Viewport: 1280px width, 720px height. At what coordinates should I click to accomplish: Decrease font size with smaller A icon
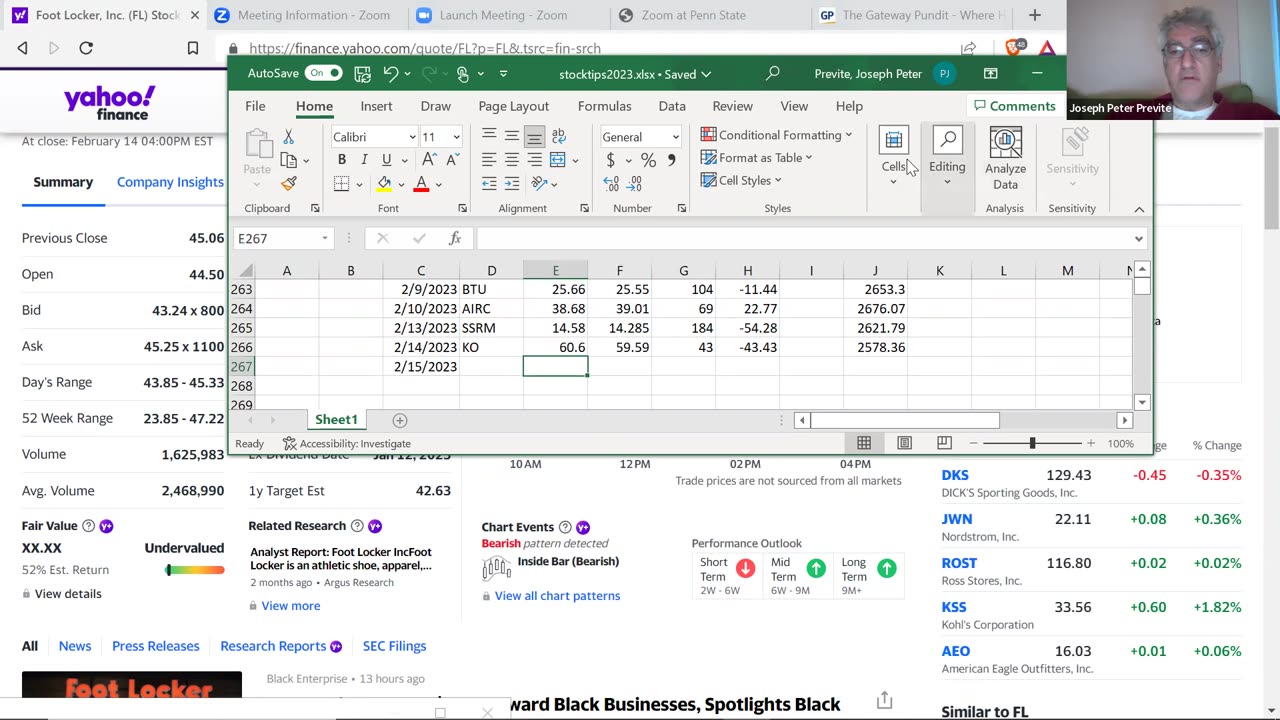point(451,160)
